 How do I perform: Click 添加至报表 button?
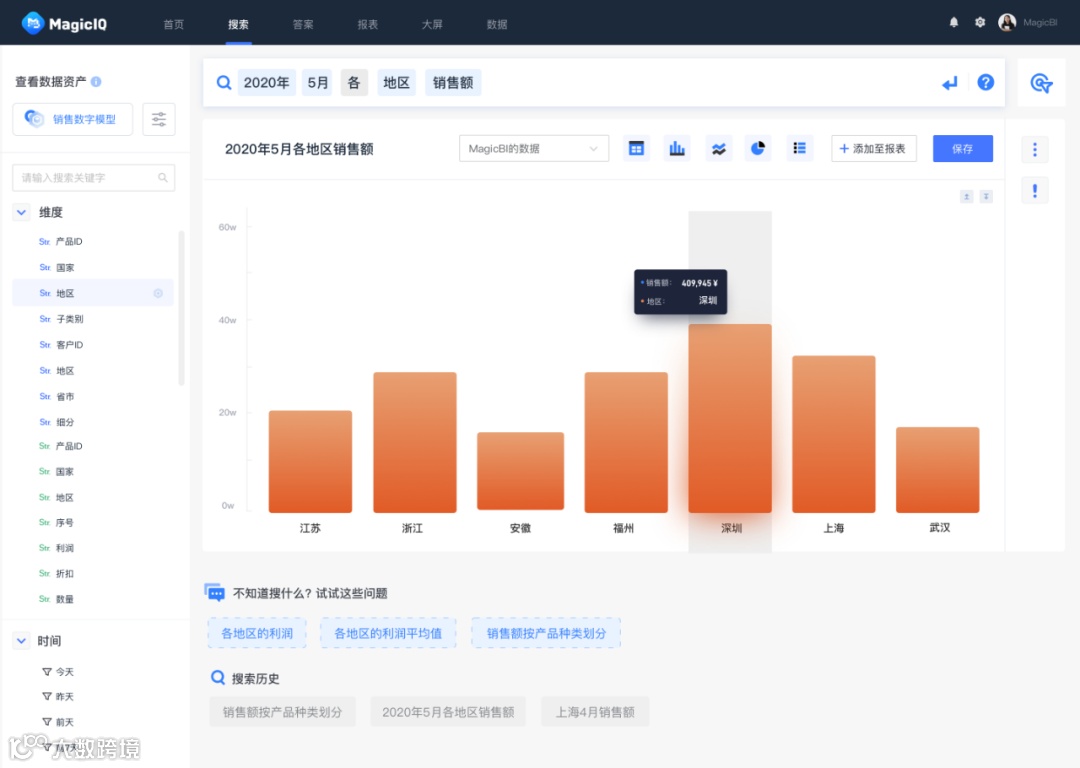pos(873,149)
